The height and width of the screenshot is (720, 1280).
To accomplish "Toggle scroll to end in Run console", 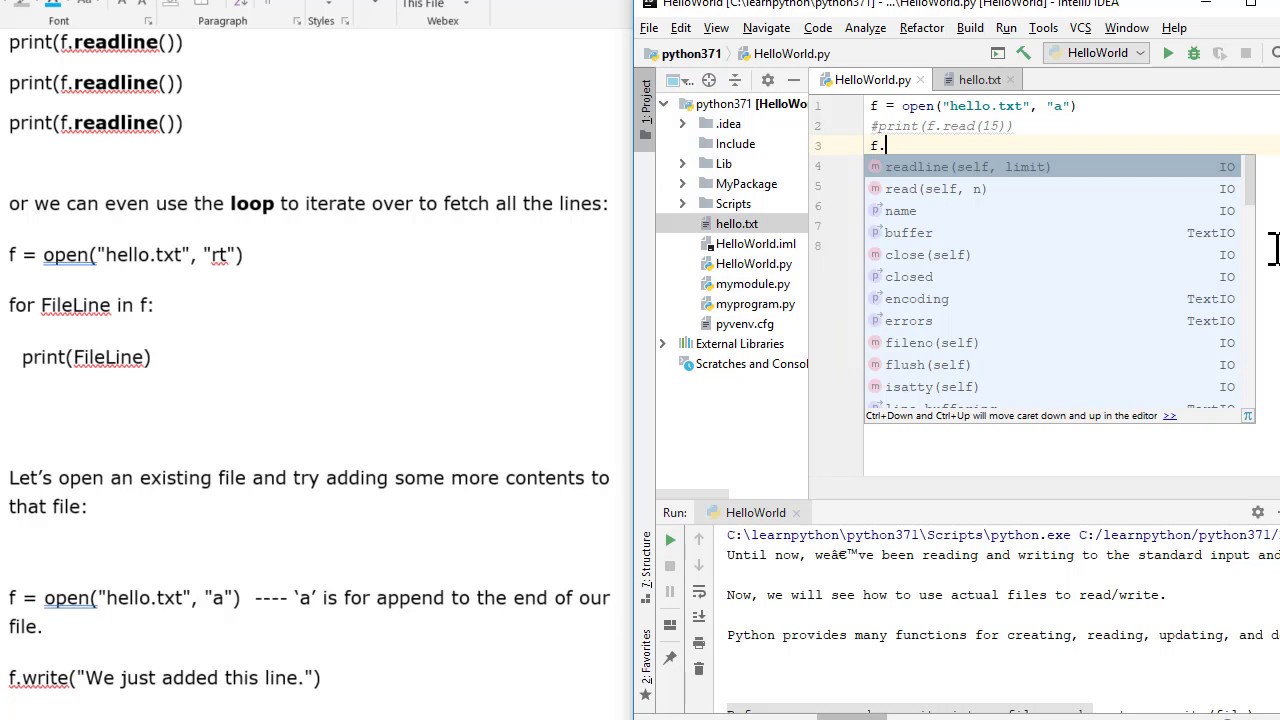I will pyautogui.click(x=699, y=617).
